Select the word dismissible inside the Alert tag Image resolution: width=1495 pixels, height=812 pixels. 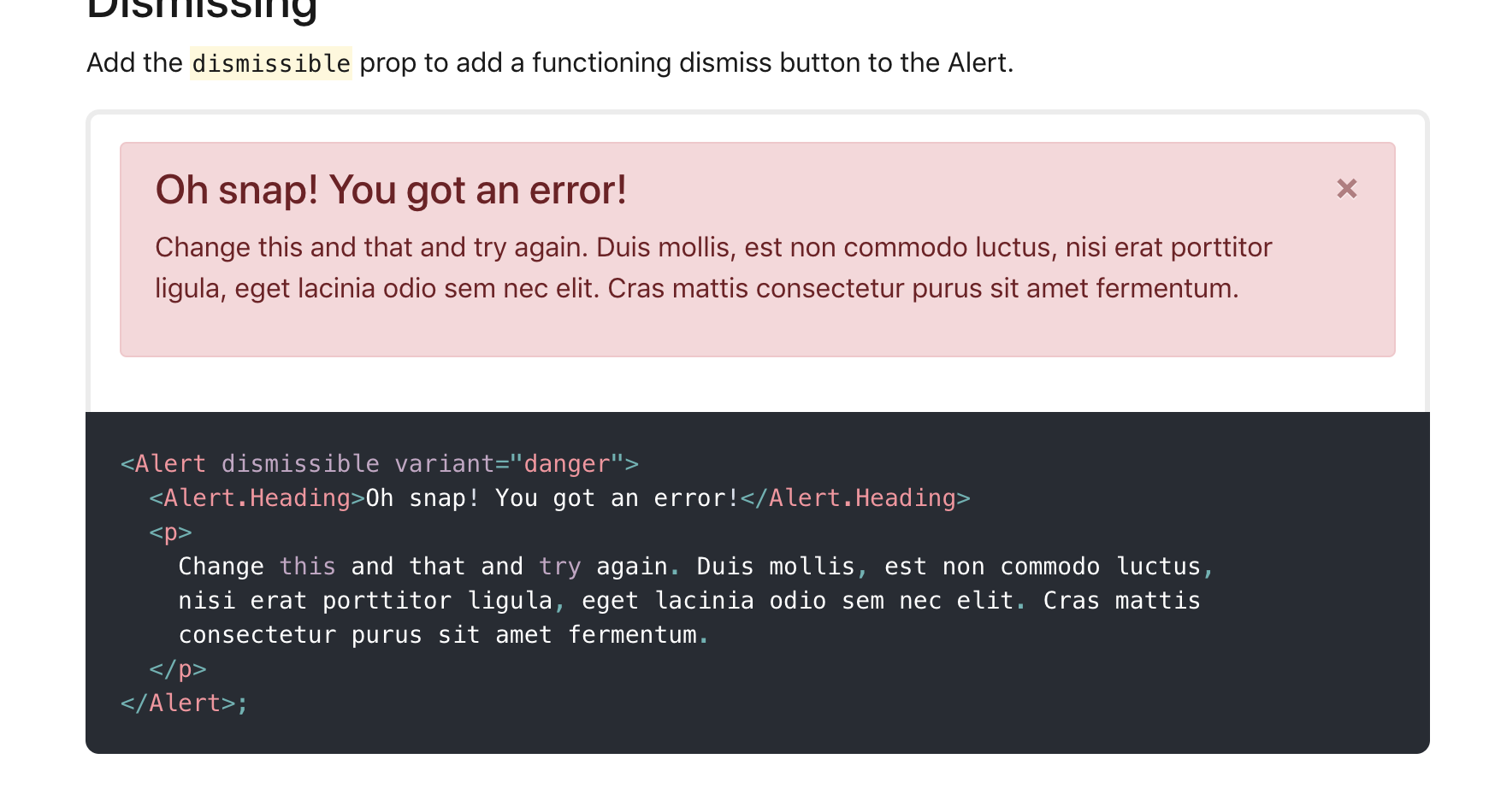(x=299, y=463)
